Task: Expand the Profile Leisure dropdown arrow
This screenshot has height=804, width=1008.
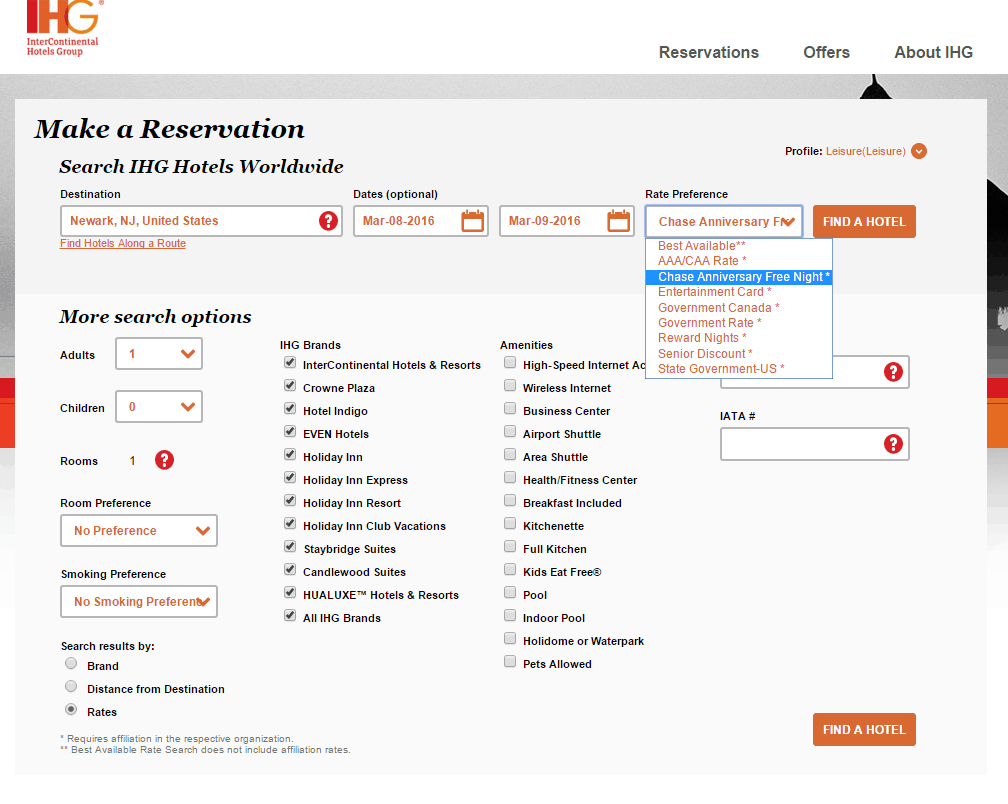Action: pyautogui.click(x=919, y=151)
